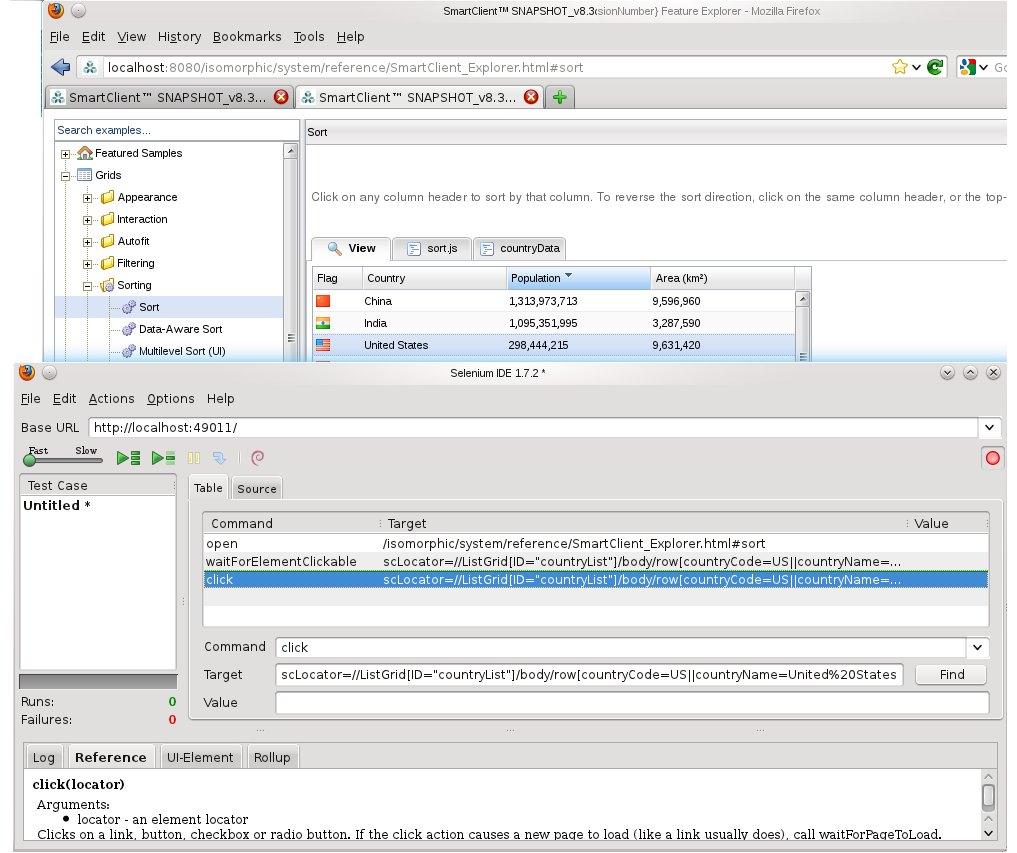The image size is (1017, 853).
Task: Play current test case button
Action: [x=164, y=458]
